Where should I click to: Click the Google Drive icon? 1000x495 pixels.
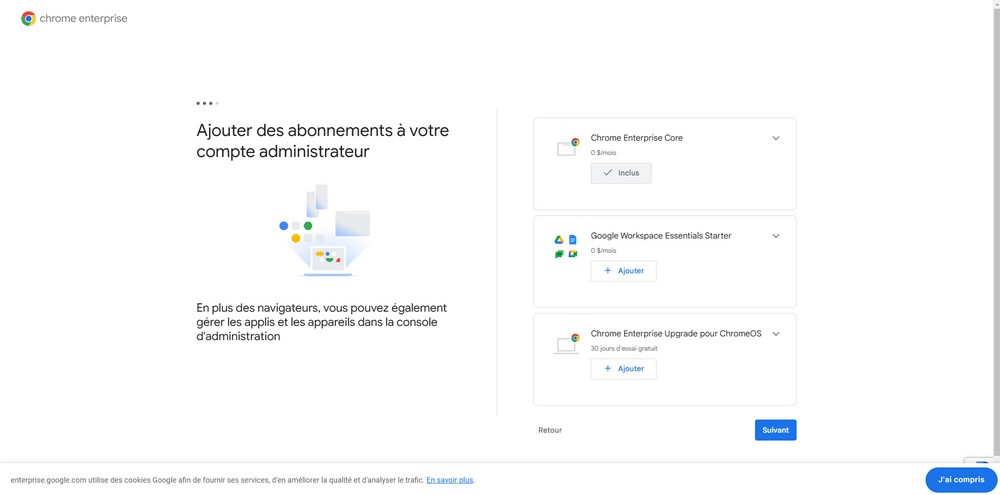click(x=559, y=240)
